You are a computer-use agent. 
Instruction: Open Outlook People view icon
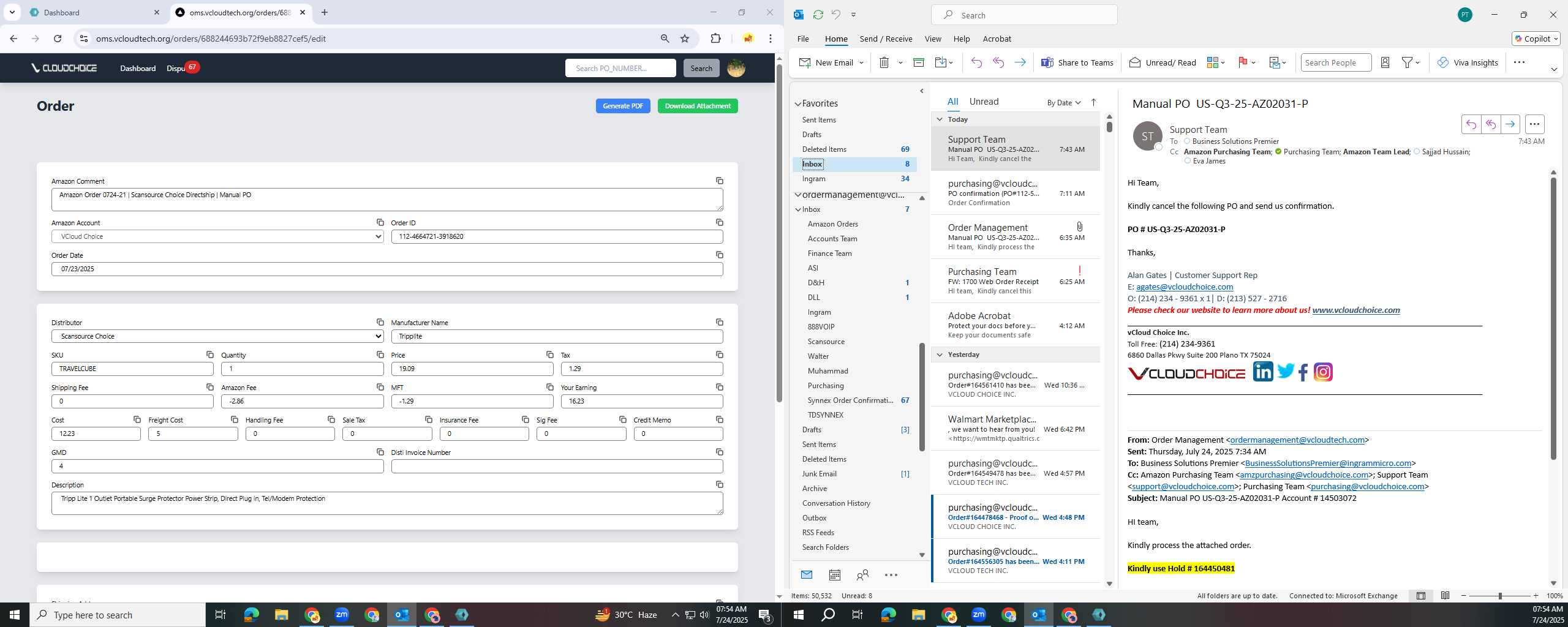(862, 575)
